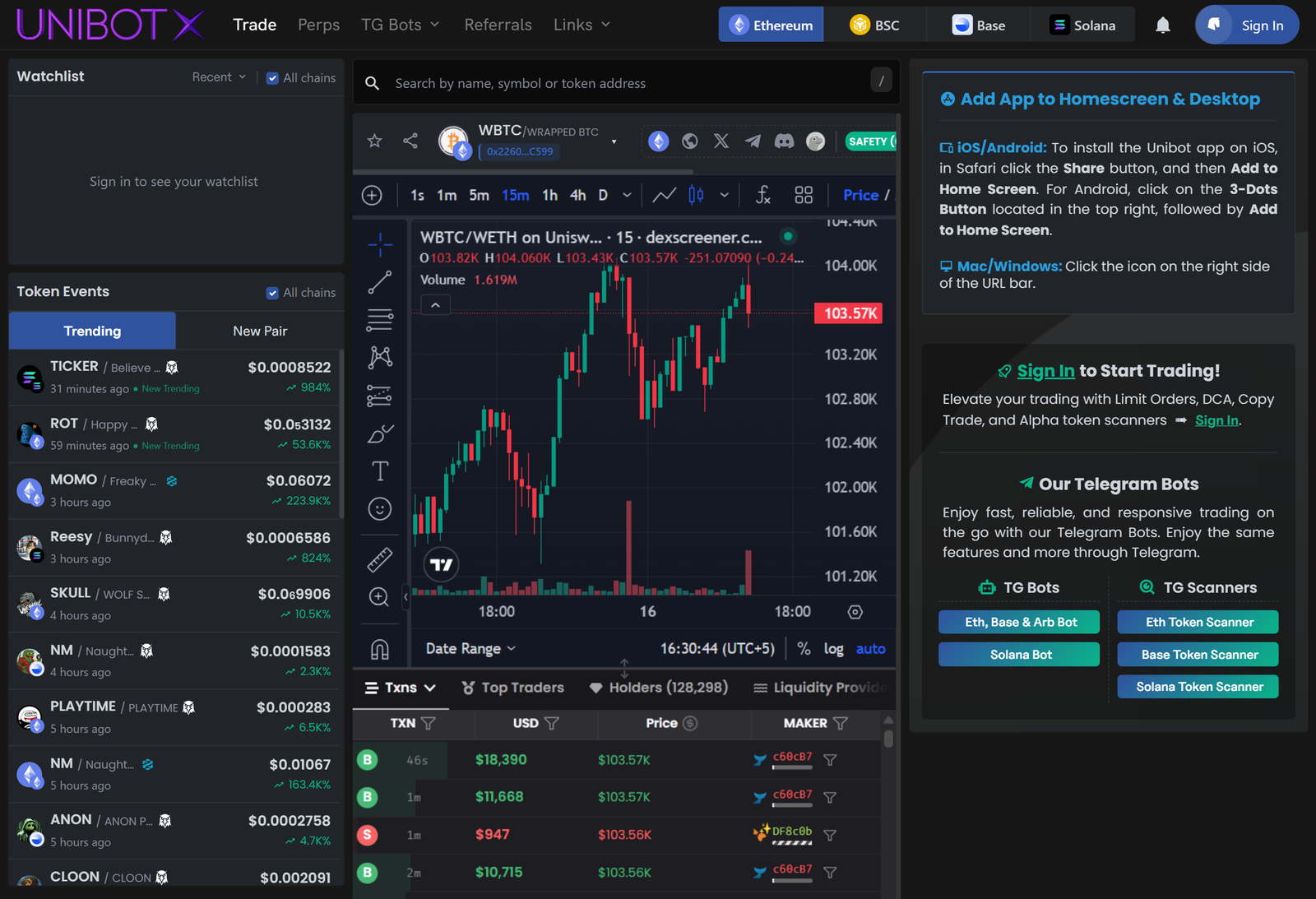Open the emoji stickers drawing tool
The width and height of the screenshot is (1316, 899).
[x=379, y=508]
